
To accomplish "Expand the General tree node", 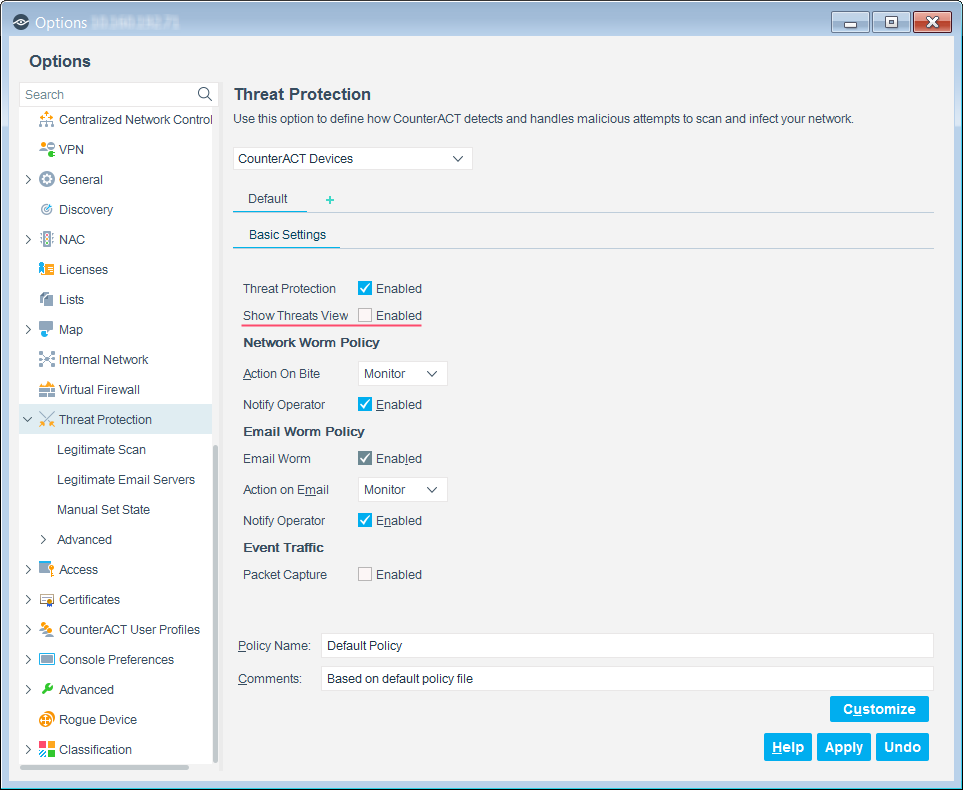I will click(x=28, y=179).
